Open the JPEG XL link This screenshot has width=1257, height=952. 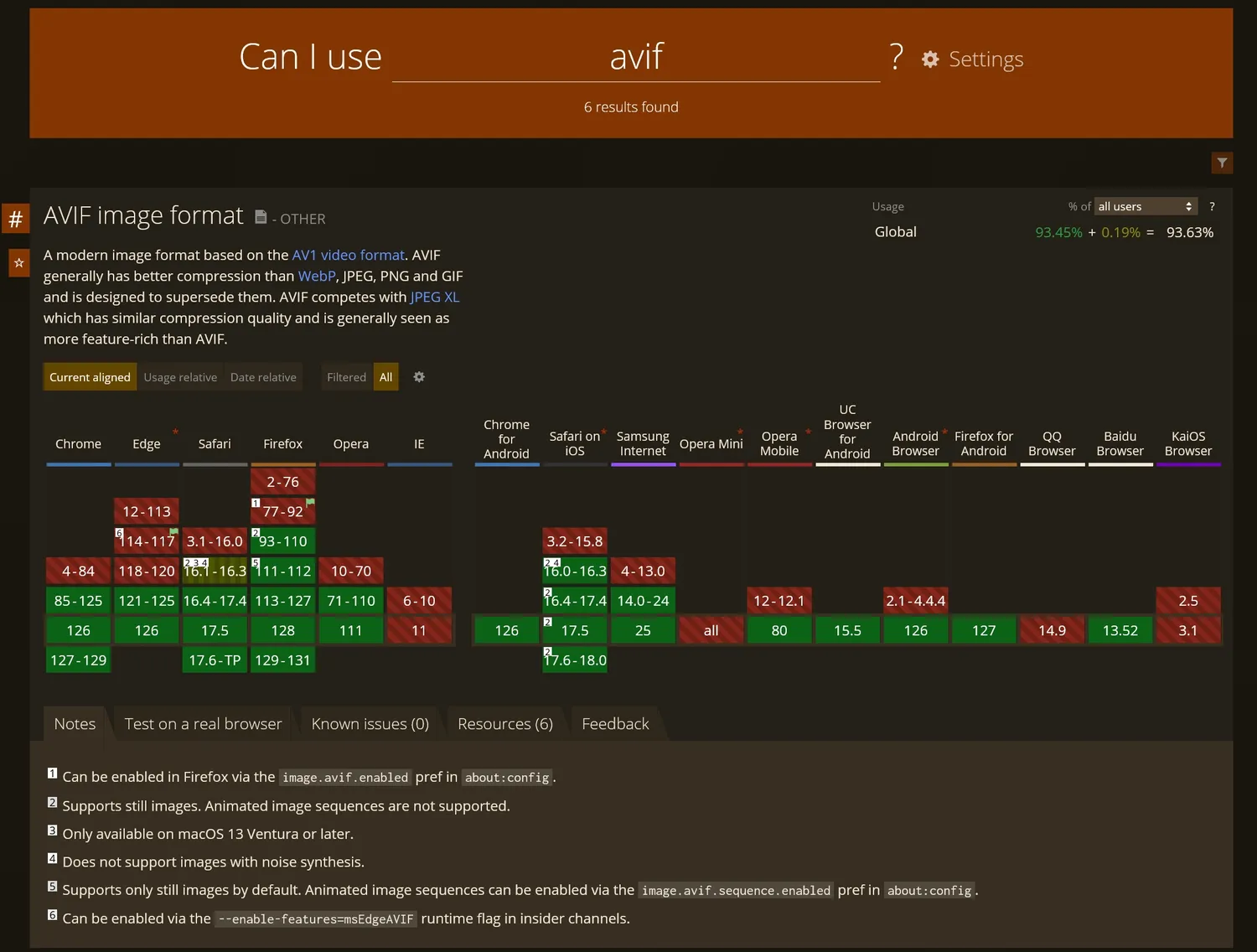pyautogui.click(x=434, y=297)
